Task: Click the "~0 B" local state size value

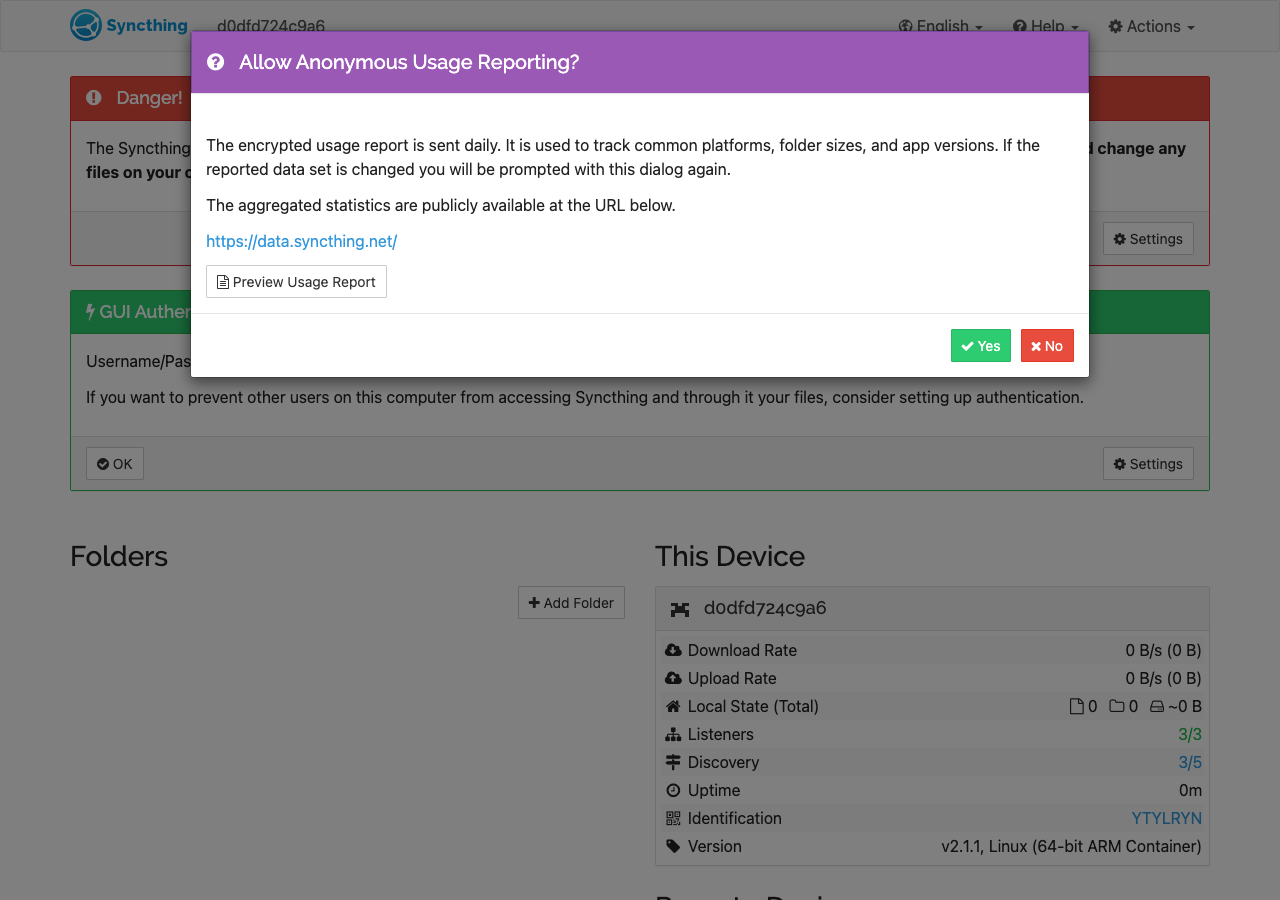Action: (x=1185, y=706)
